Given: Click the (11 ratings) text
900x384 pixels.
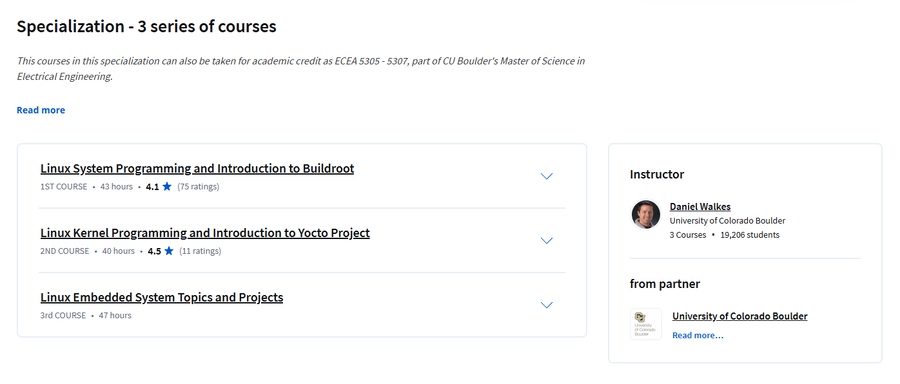Looking at the screenshot, I should (x=200, y=251).
